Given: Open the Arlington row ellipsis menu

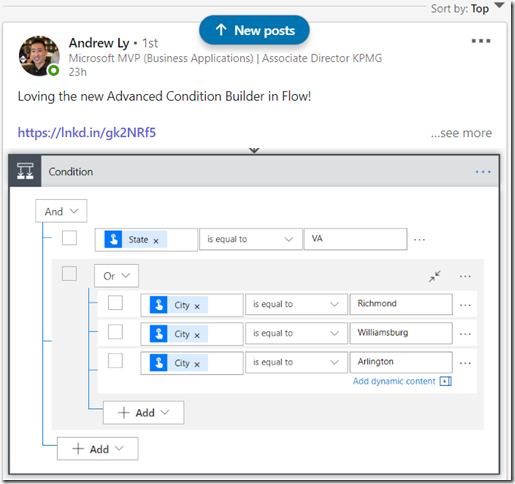Looking at the screenshot, I should (x=465, y=363).
